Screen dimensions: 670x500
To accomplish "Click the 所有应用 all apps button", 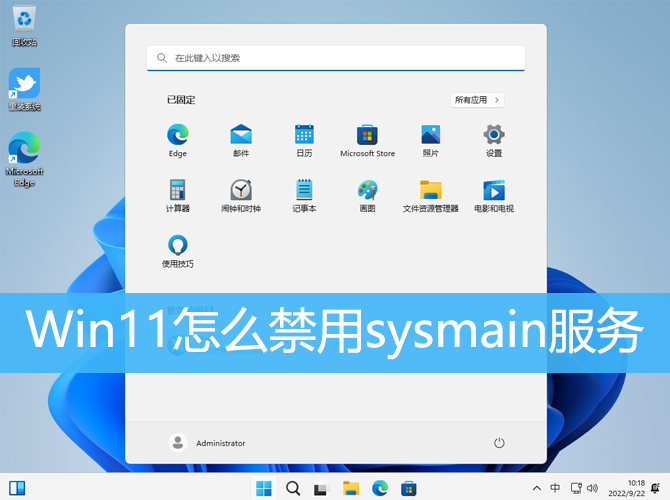I will [477, 100].
